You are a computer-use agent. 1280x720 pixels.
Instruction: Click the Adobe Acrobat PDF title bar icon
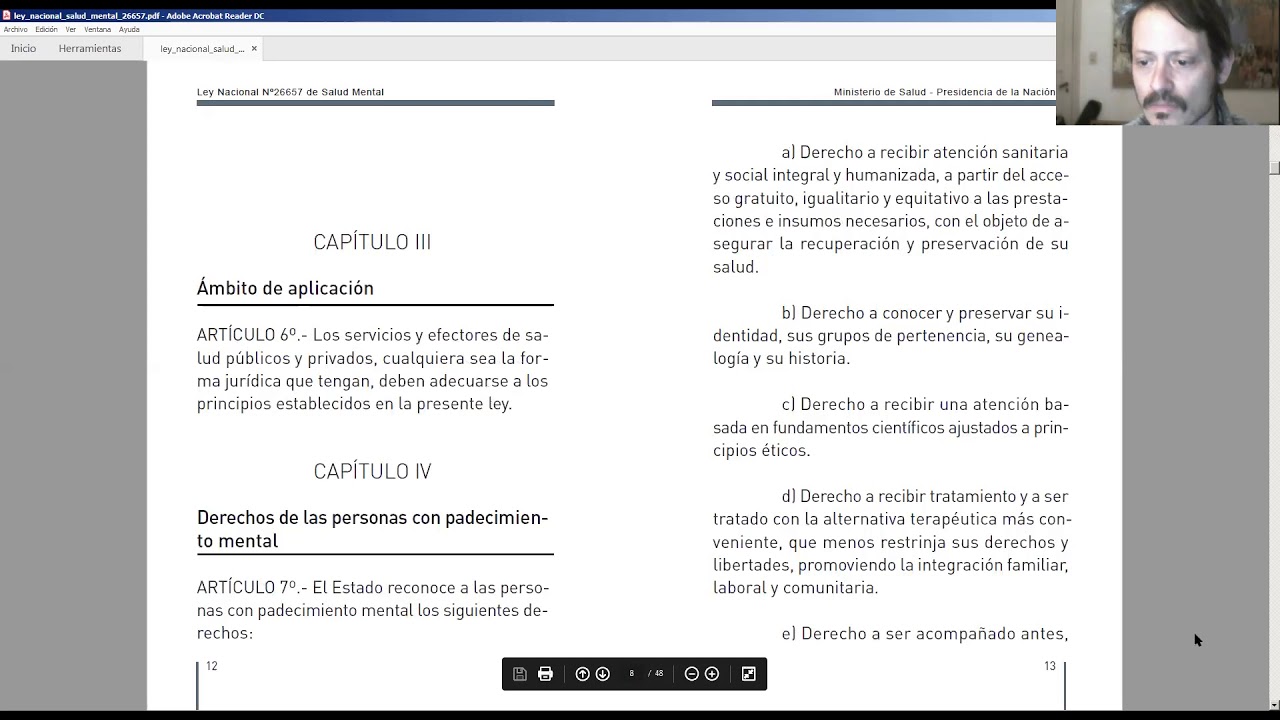point(7,15)
